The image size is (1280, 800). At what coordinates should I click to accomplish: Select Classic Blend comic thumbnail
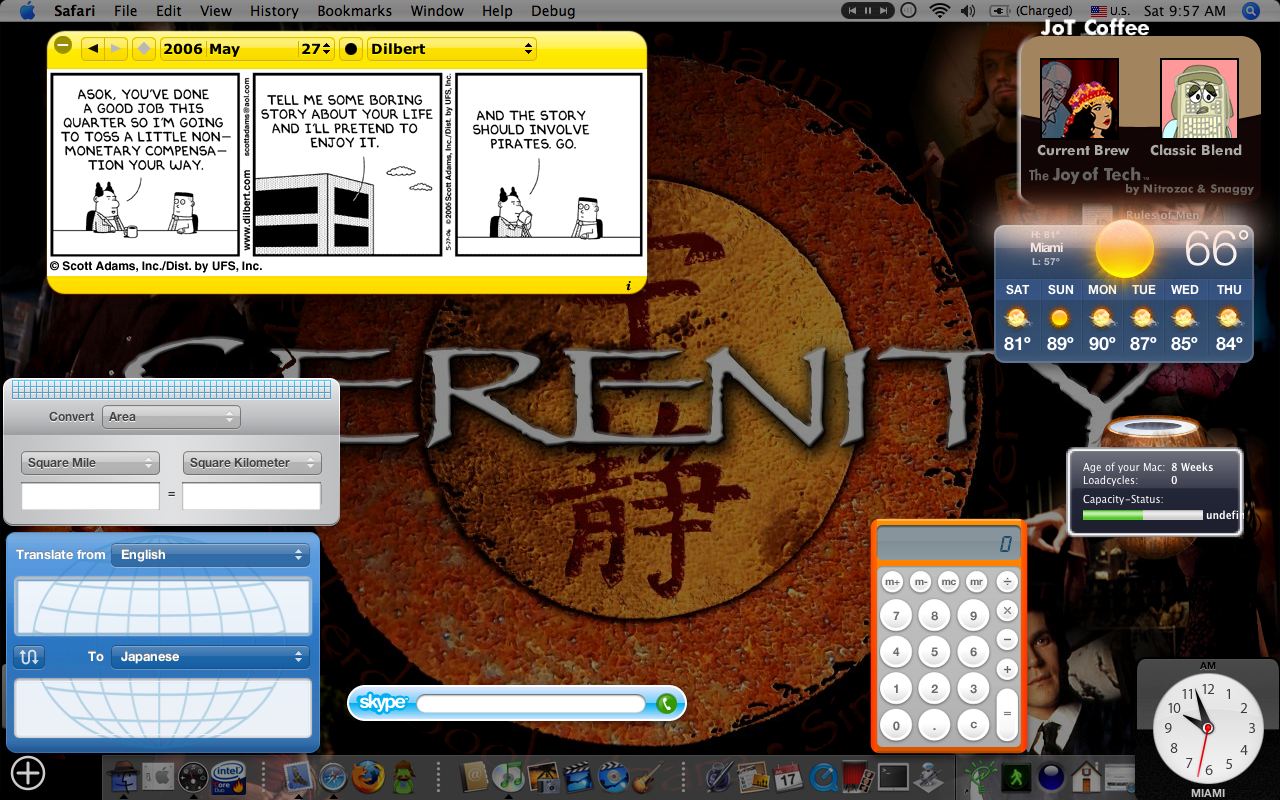pyautogui.click(x=1199, y=99)
